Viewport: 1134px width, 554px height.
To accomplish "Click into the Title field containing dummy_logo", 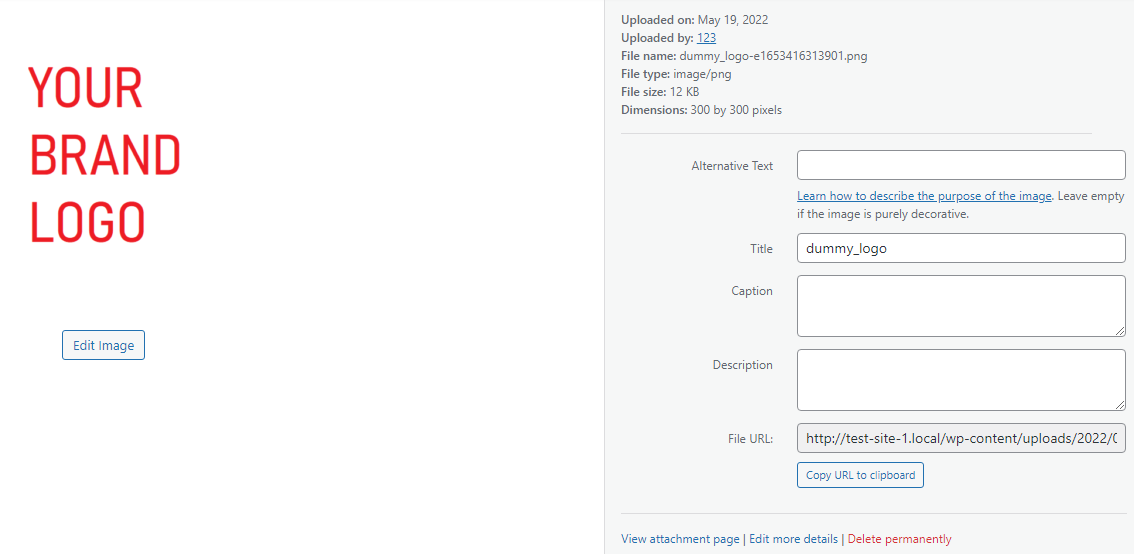I will pos(961,248).
